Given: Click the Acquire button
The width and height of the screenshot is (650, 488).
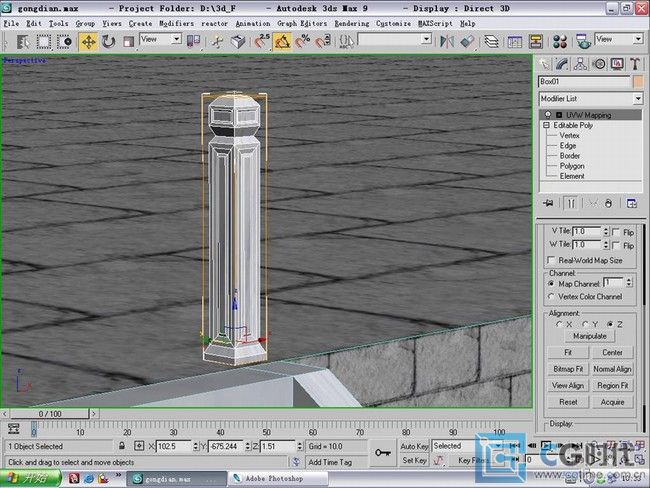Looking at the screenshot, I should point(612,402).
